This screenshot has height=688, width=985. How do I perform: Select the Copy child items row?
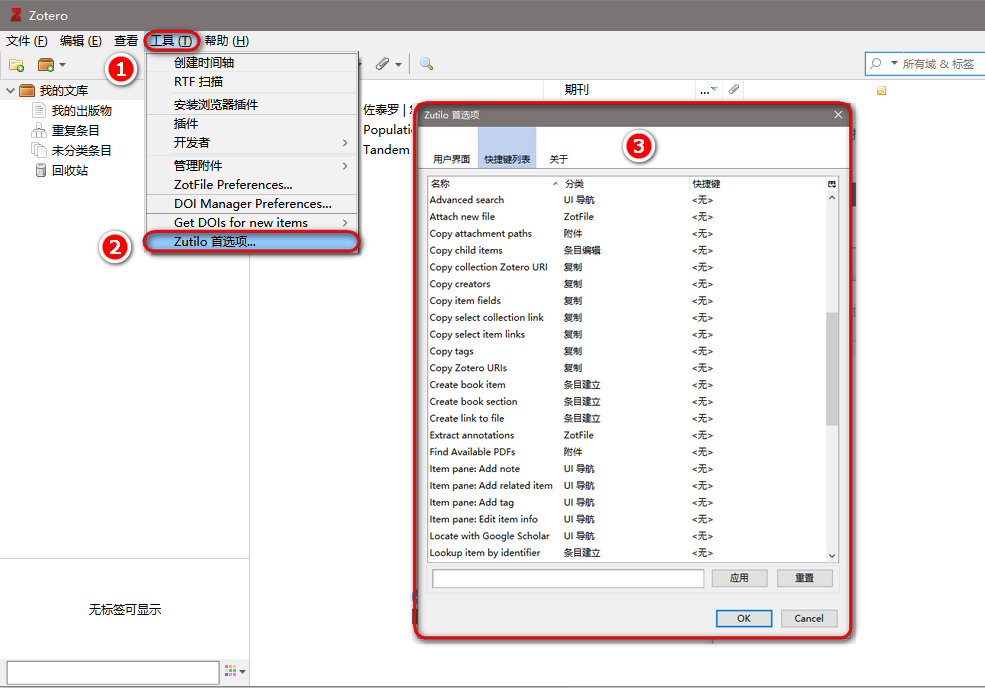(627, 250)
